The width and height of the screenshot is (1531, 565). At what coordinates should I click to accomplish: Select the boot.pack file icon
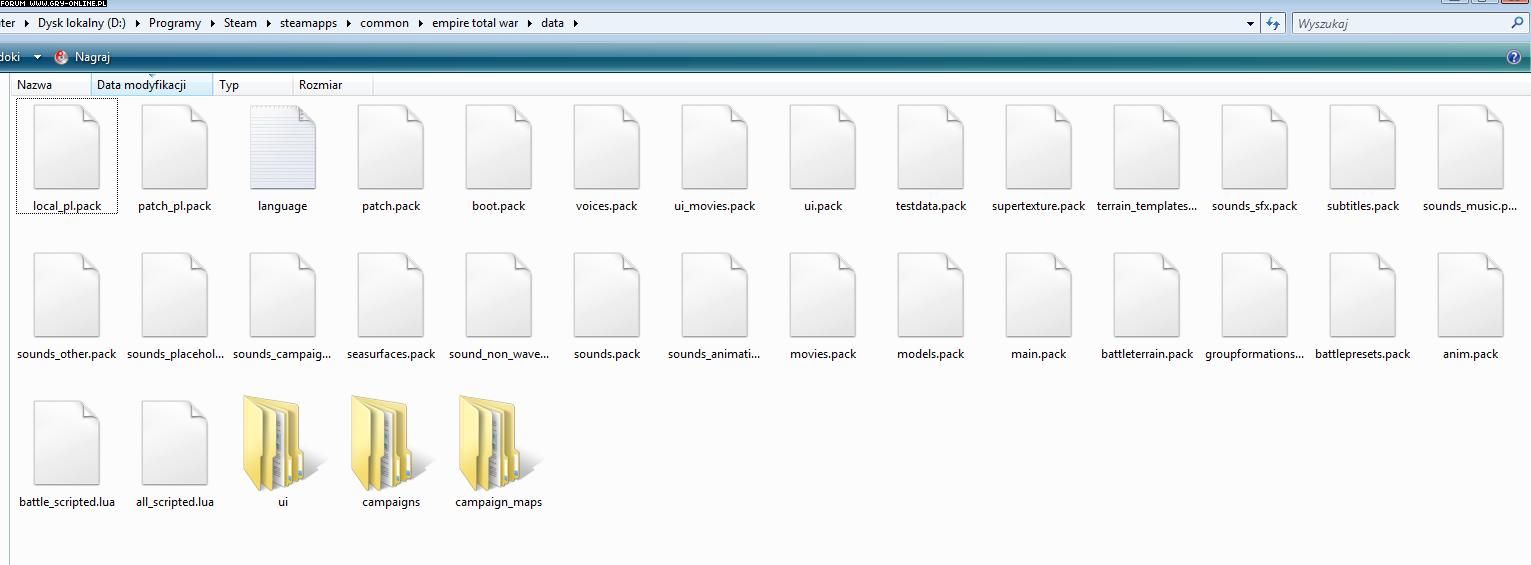pyautogui.click(x=499, y=147)
